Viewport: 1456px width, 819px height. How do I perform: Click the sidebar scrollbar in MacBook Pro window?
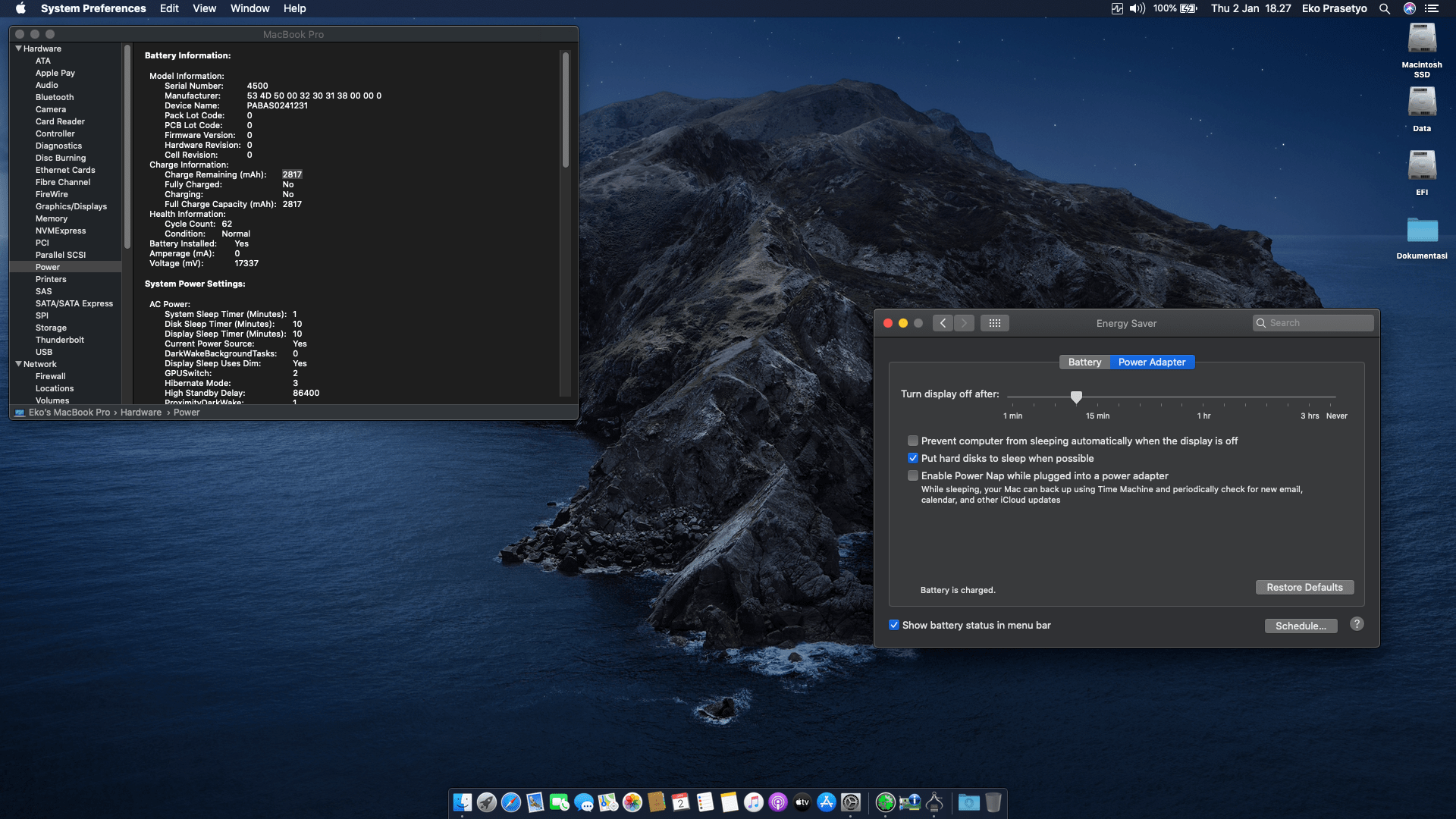tap(127, 146)
